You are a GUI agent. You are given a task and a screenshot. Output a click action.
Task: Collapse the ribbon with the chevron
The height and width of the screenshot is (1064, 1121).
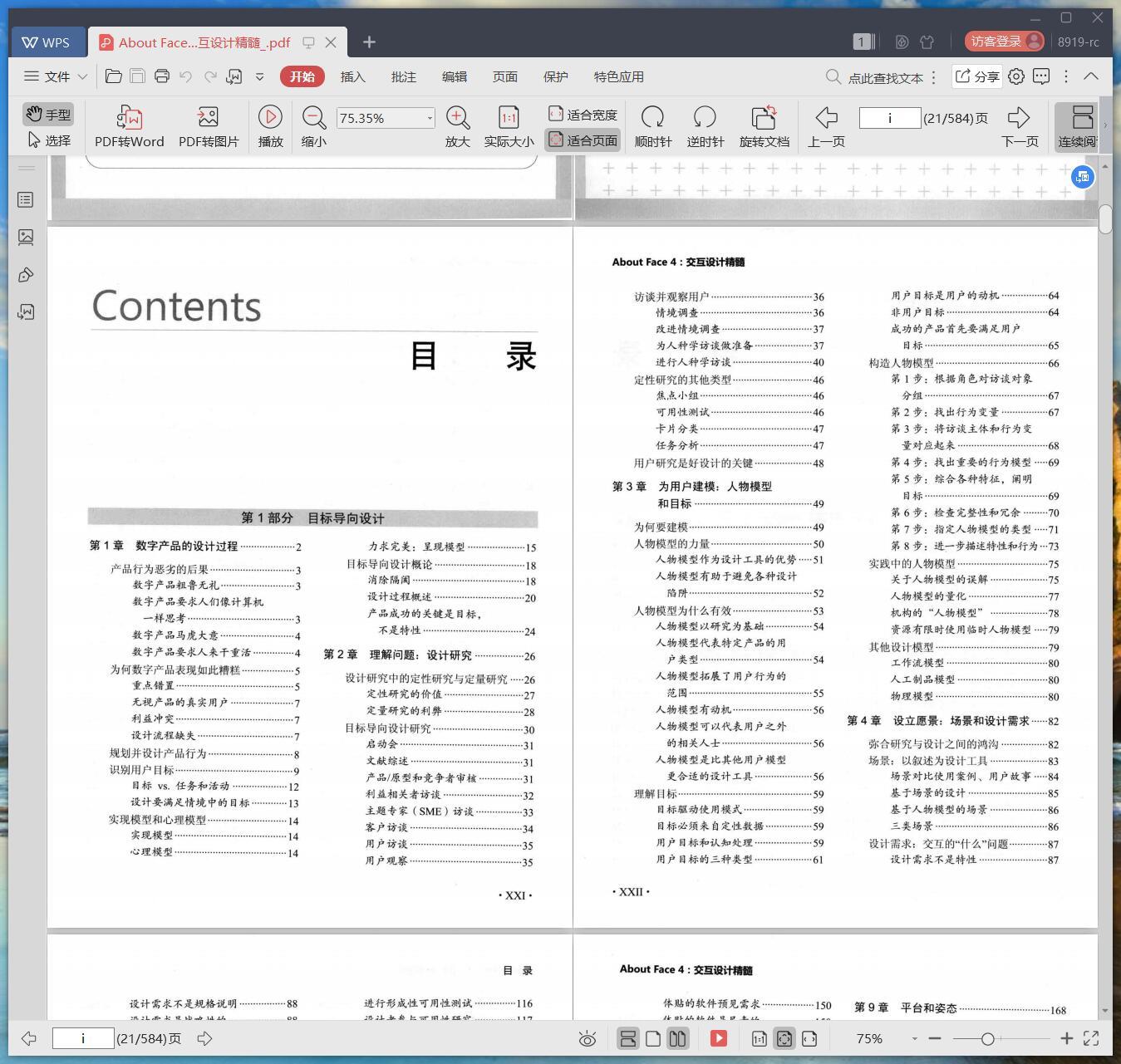1091,76
